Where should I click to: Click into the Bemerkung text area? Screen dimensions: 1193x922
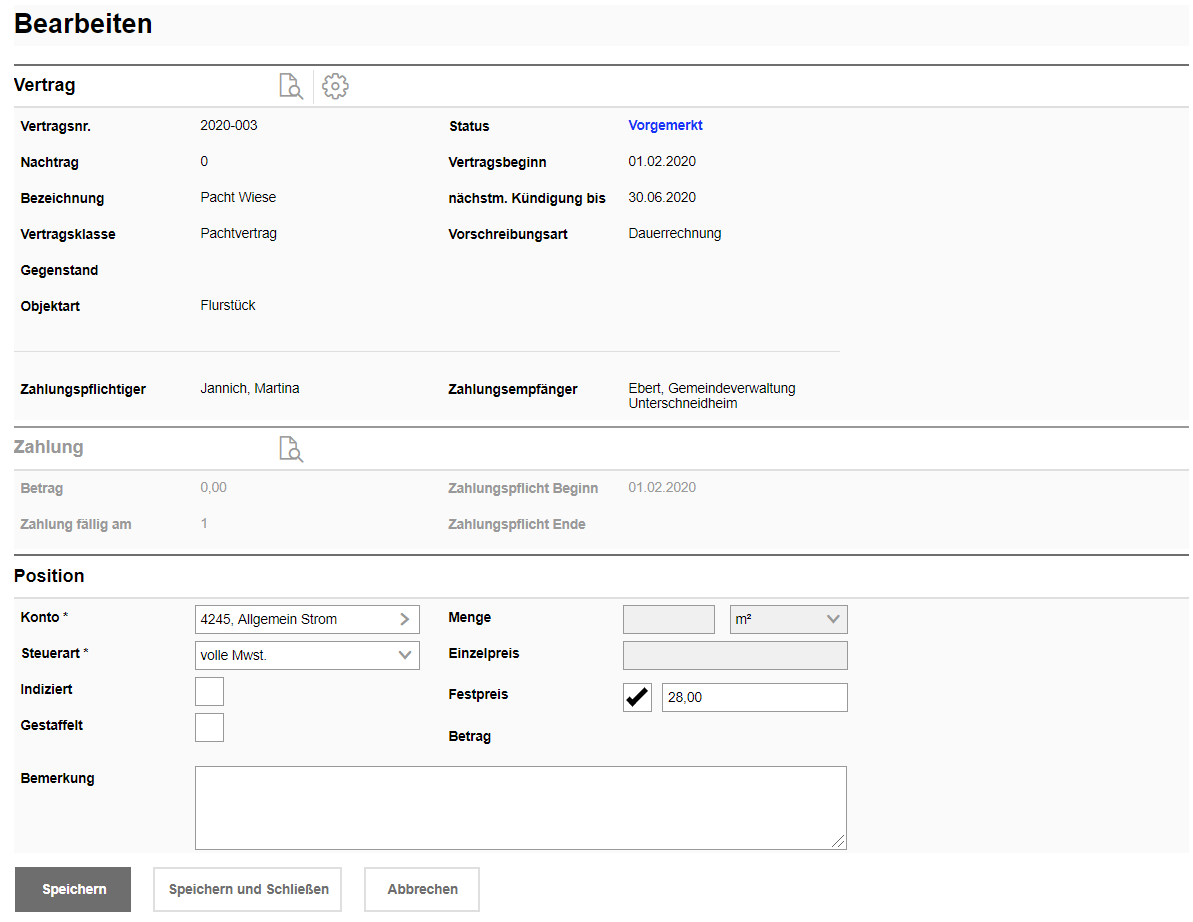coord(520,807)
